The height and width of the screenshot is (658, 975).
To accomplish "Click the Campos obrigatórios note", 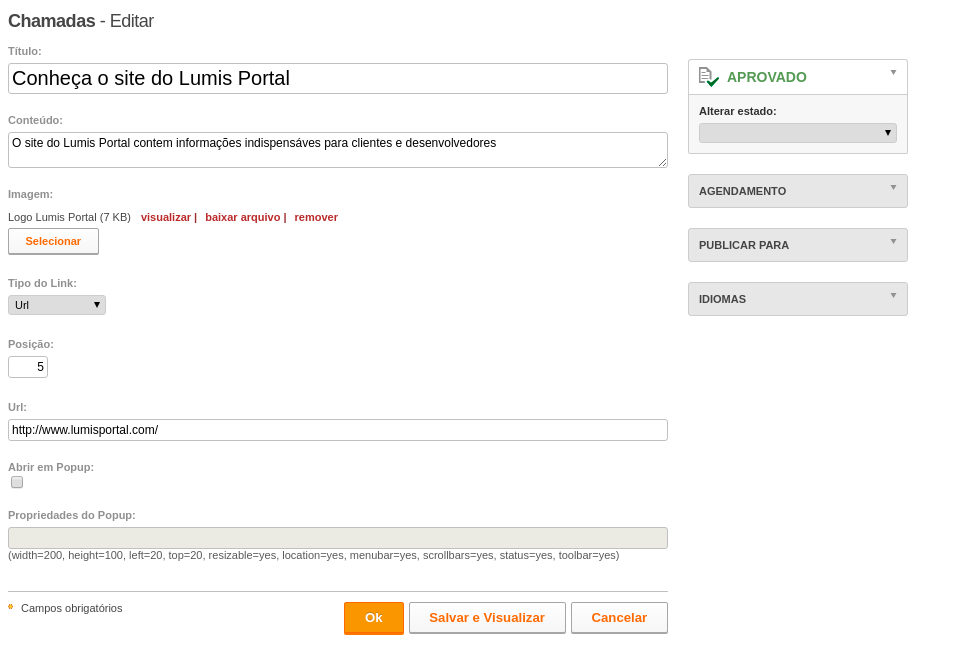I will pyautogui.click(x=72, y=608).
